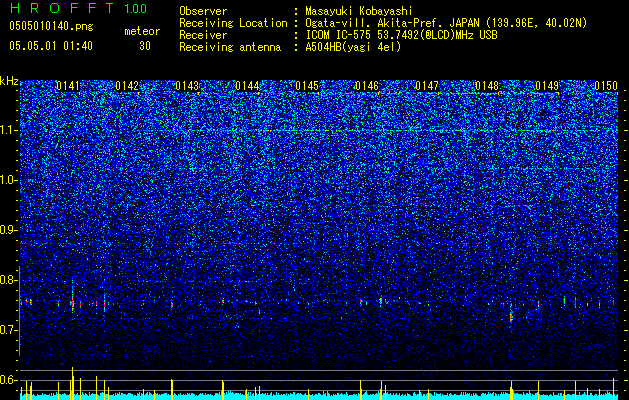Click the 0141 time marker

(68, 86)
